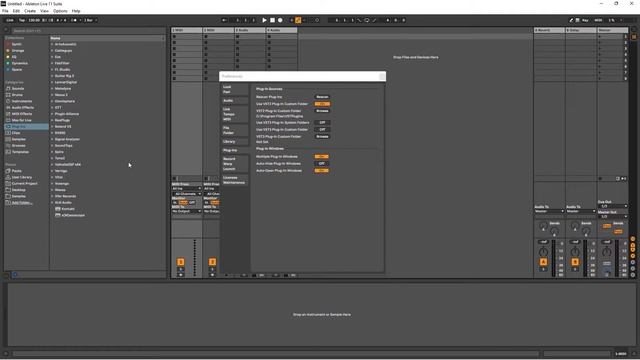
Task: Toggle Follow playback arrow in transport
Action: tap(224, 20)
